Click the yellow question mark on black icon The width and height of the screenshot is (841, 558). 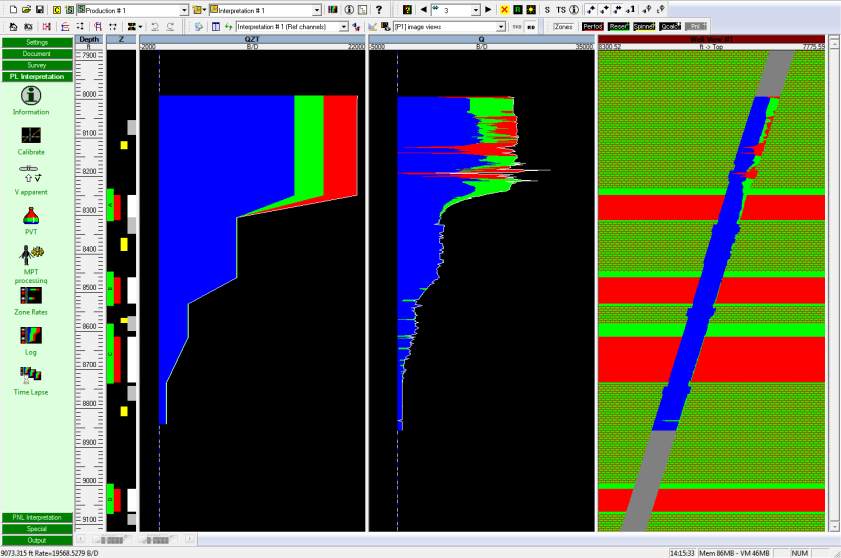(407, 10)
